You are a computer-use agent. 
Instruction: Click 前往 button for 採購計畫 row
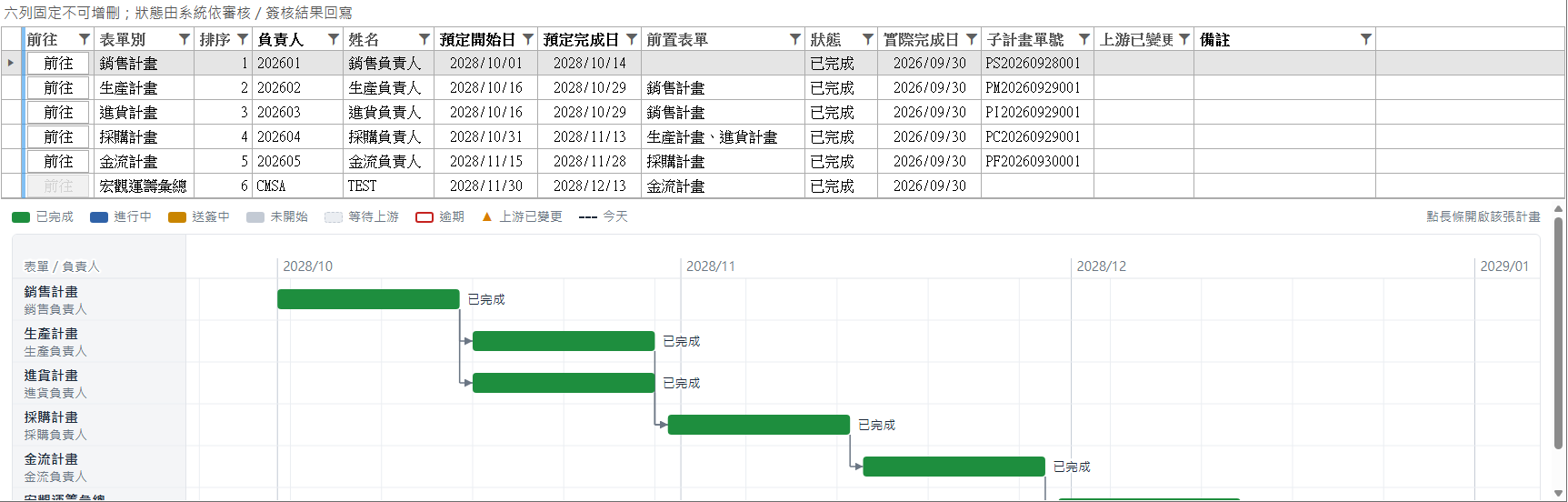coord(58,137)
